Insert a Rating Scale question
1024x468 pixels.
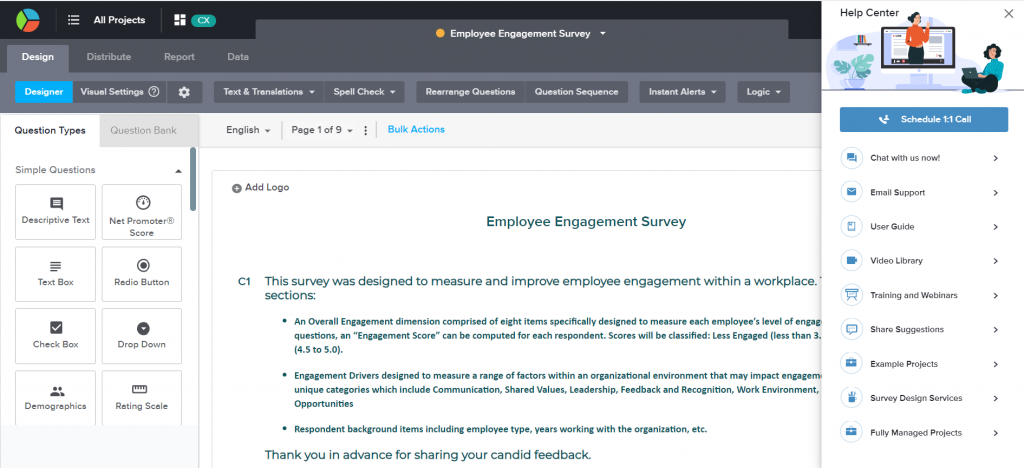point(142,397)
